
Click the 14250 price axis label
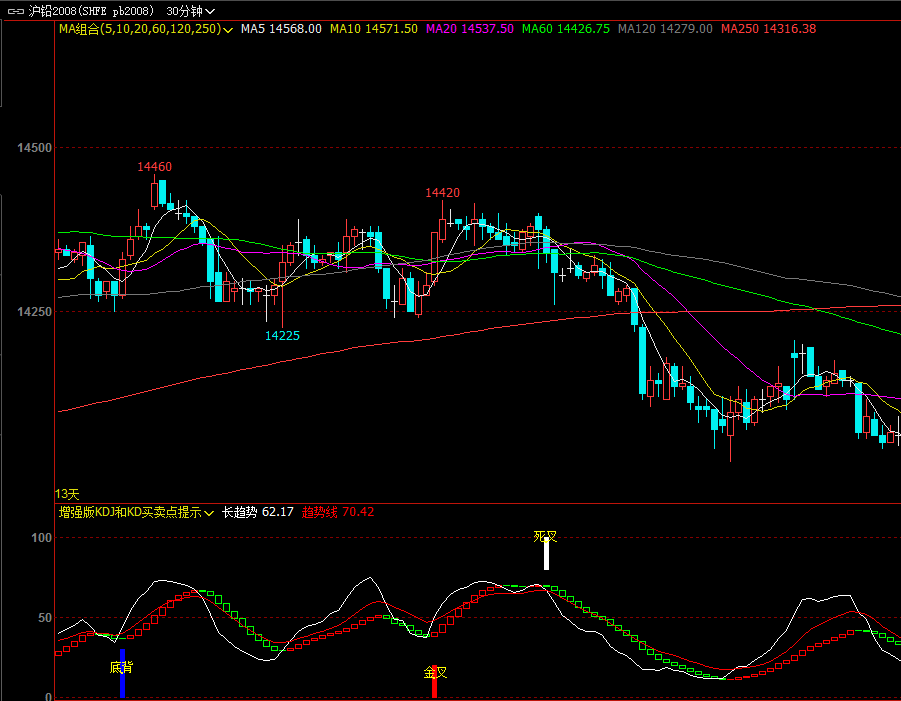34,311
